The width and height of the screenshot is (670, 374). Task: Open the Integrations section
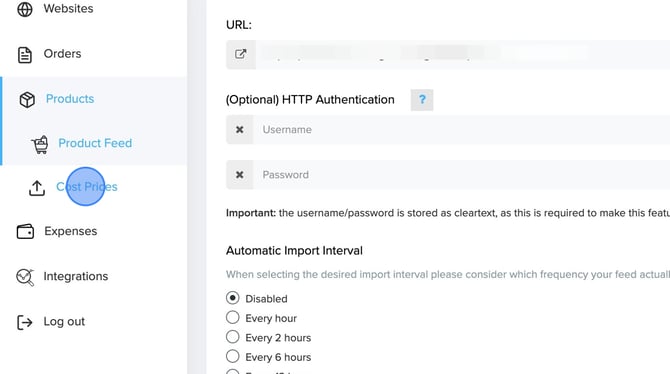point(76,277)
